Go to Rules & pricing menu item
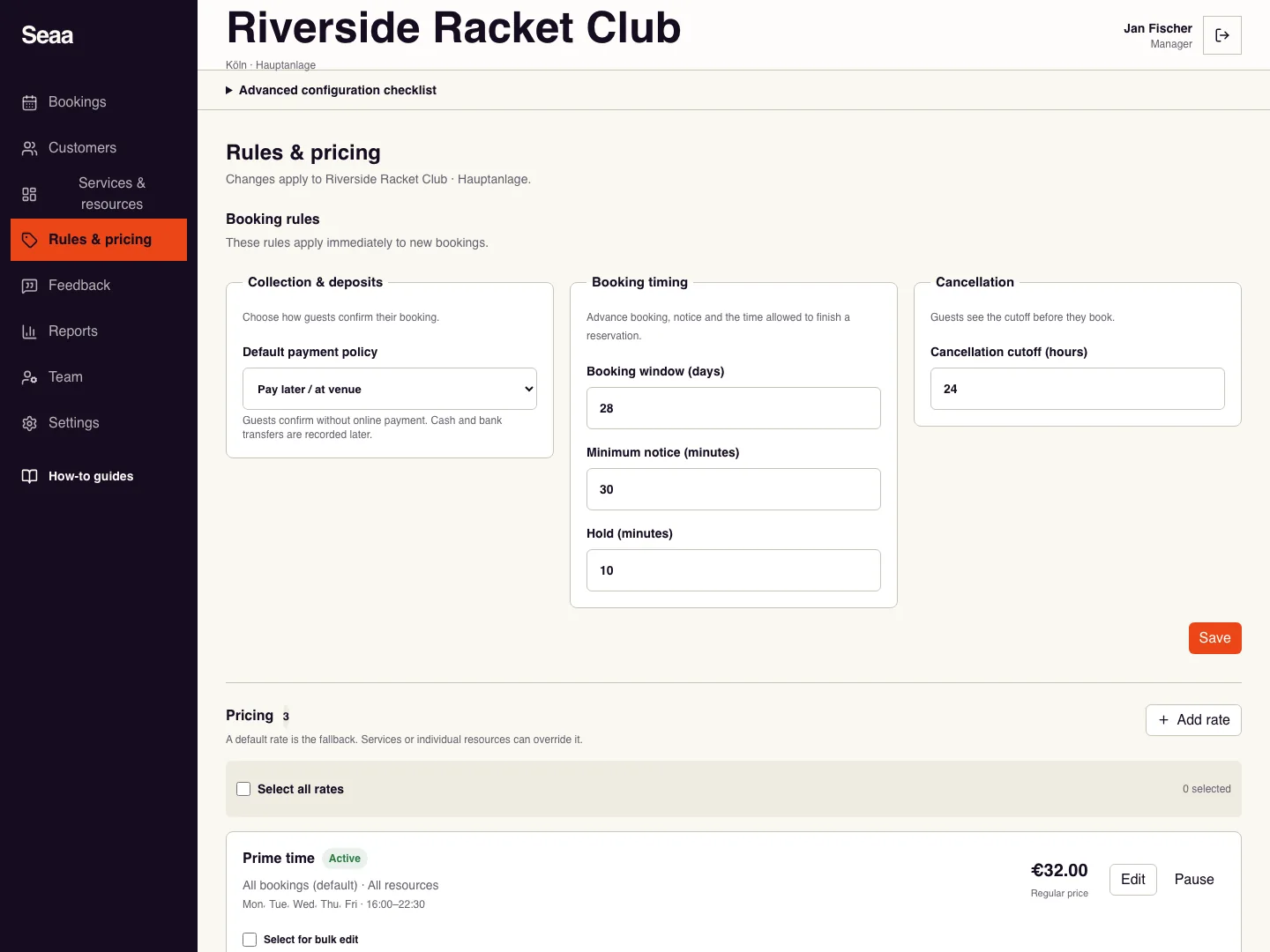 pos(99,240)
